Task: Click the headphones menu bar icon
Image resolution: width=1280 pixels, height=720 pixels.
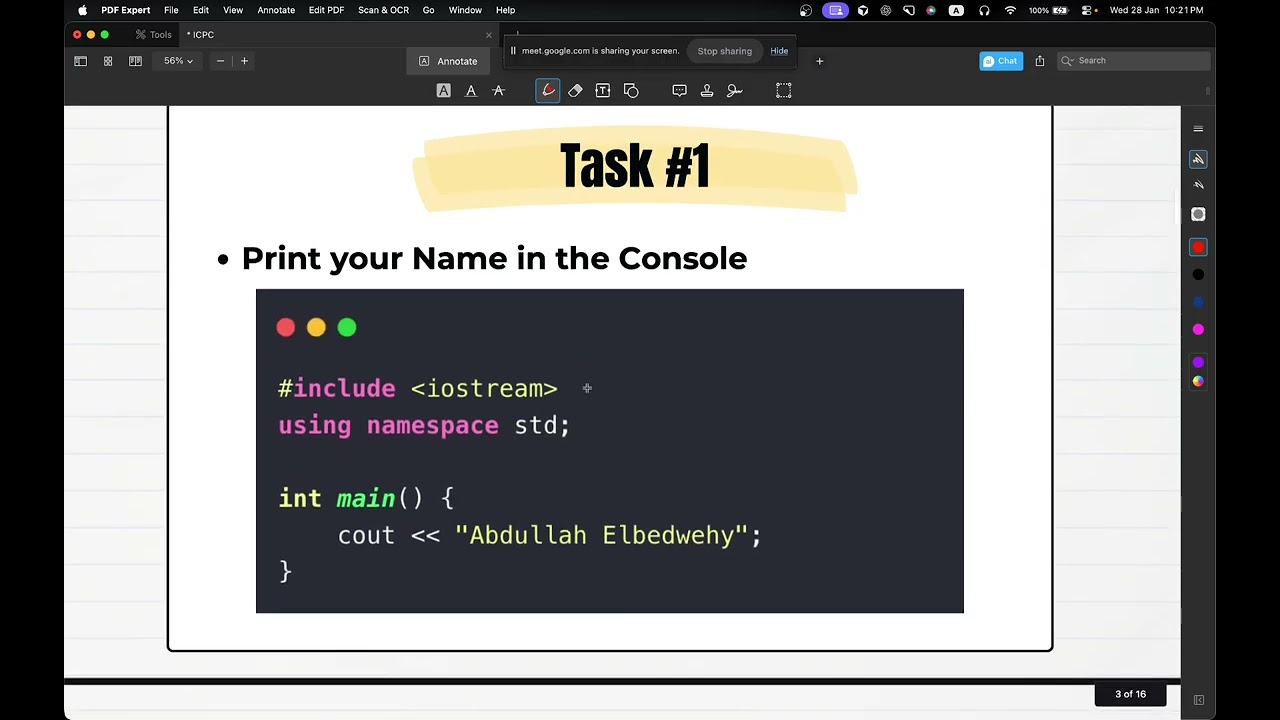Action: tap(984, 10)
